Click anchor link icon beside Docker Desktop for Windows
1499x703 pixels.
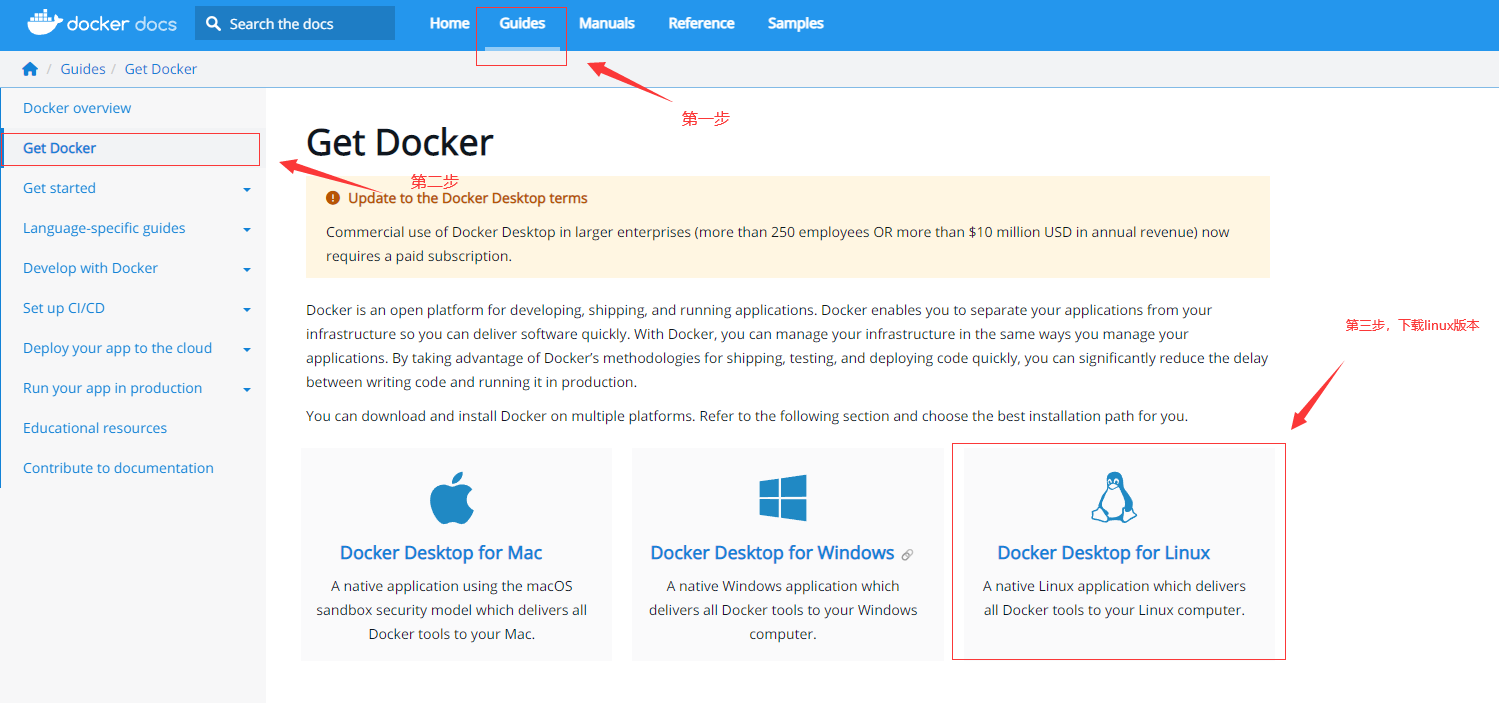[x=907, y=555]
